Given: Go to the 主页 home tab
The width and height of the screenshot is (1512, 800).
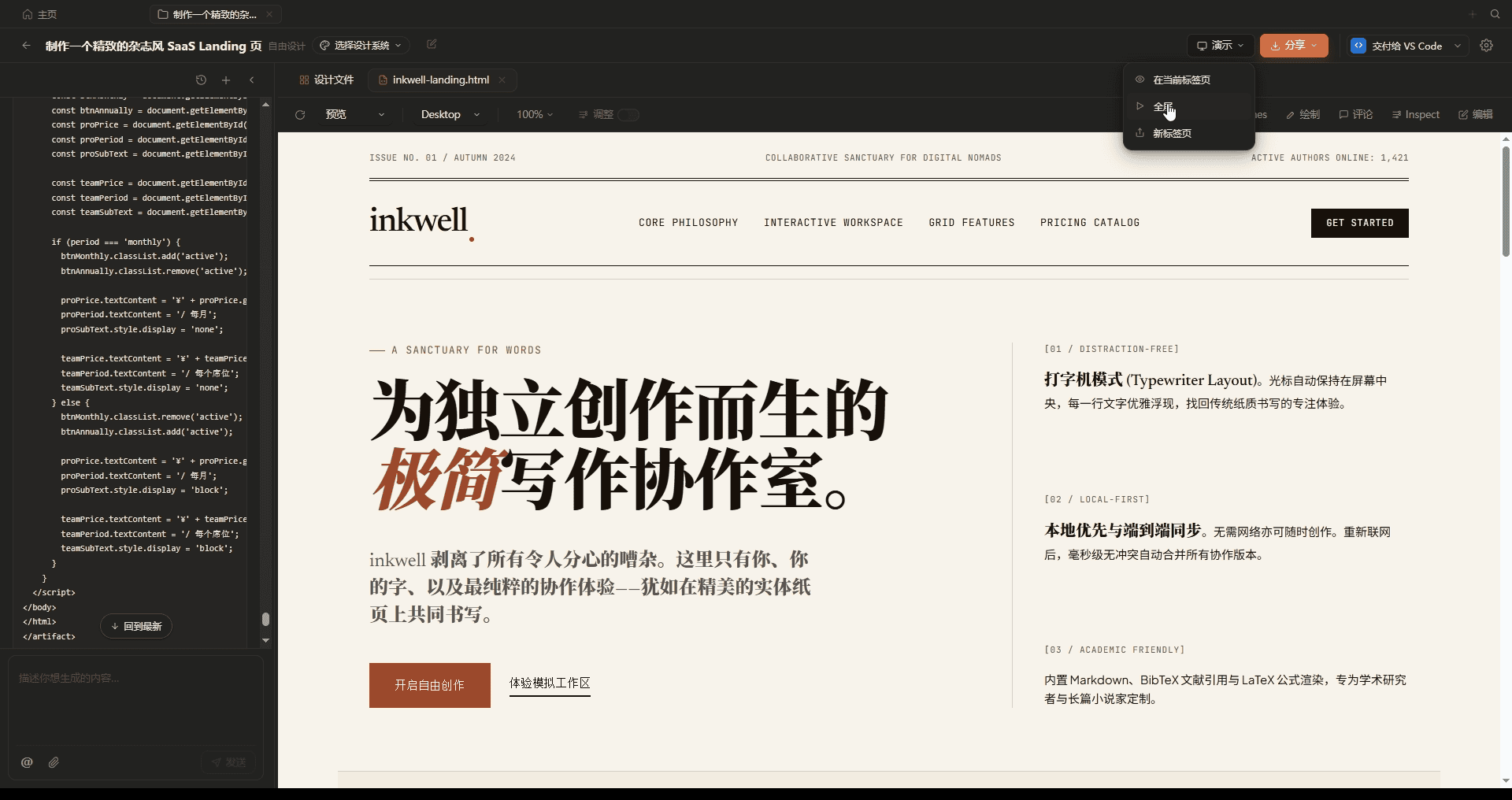Looking at the screenshot, I should tap(39, 14).
